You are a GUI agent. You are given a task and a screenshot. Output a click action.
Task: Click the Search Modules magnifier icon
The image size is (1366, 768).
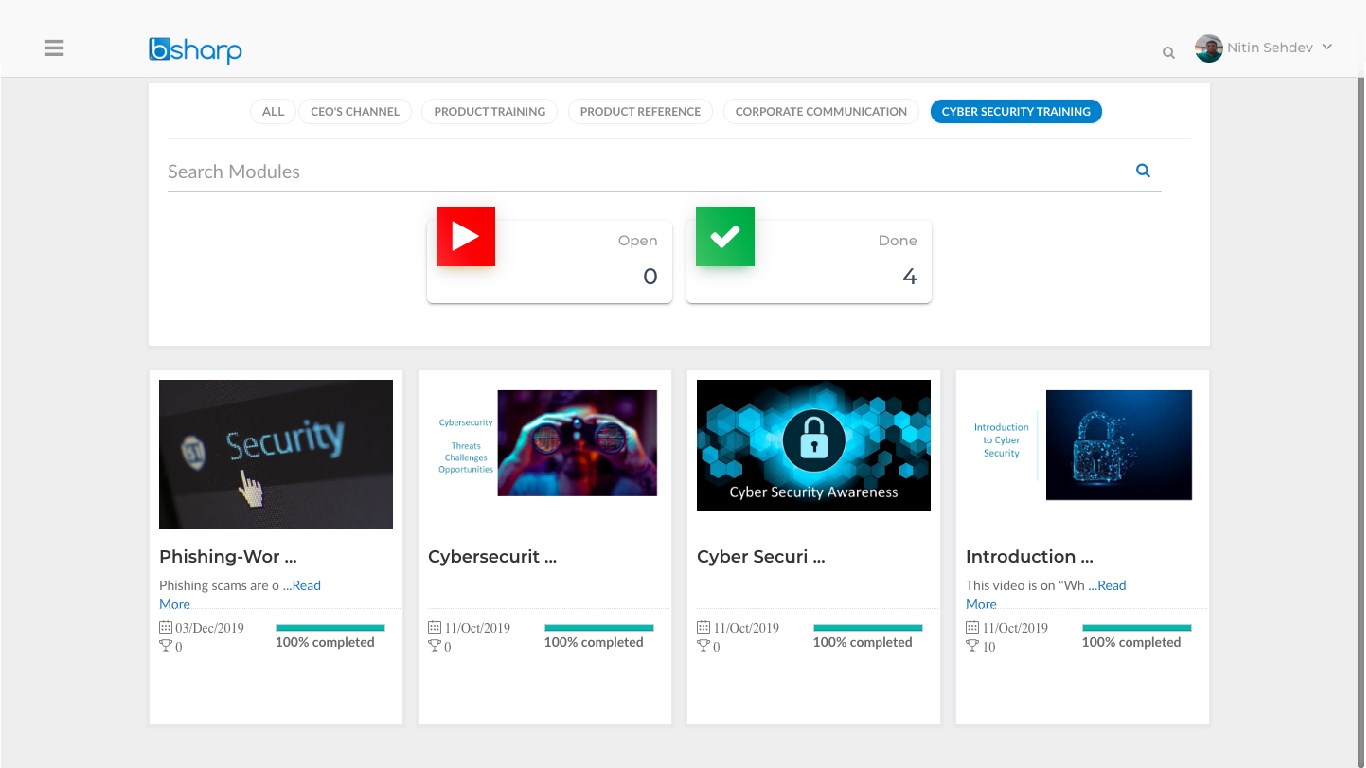(x=1143, y=171)
